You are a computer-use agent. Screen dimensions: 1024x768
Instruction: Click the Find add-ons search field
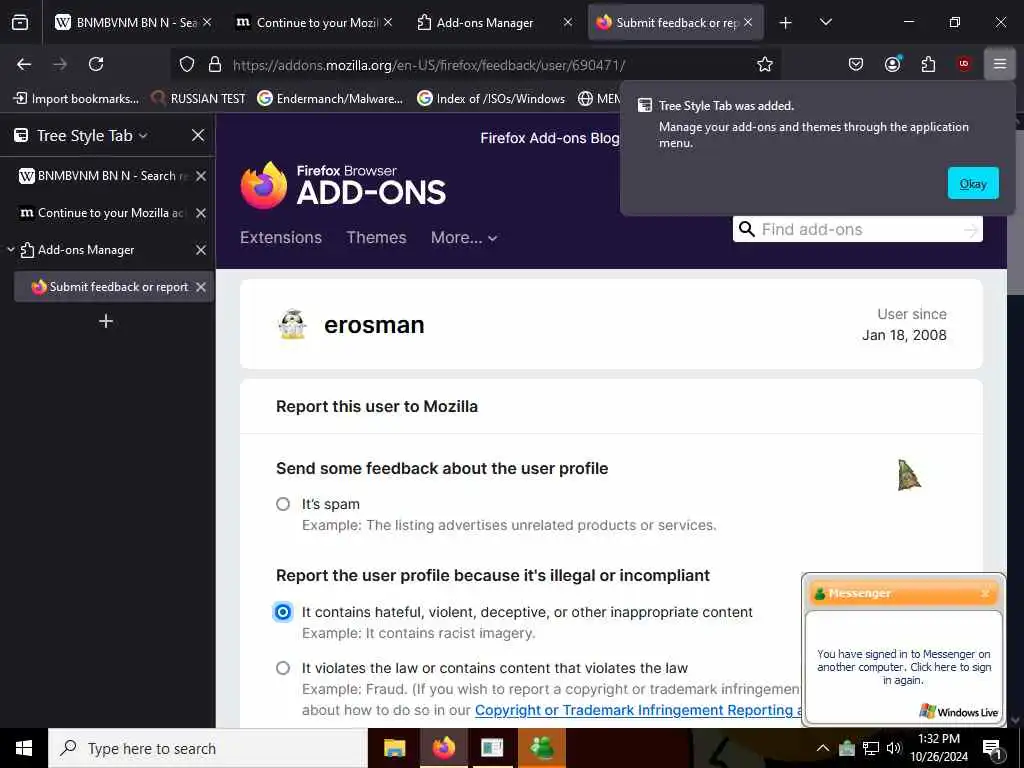857,229
